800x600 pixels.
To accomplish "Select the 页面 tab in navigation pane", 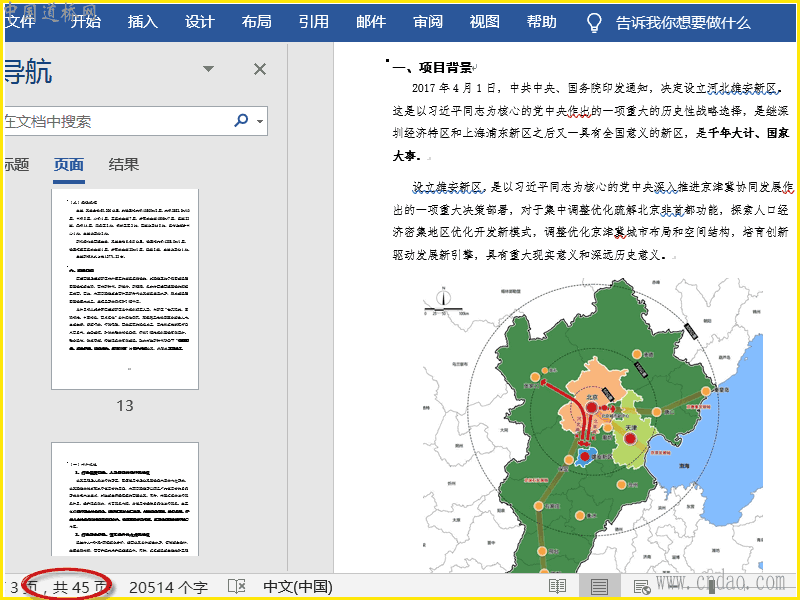I will click(x=69, y=165).
